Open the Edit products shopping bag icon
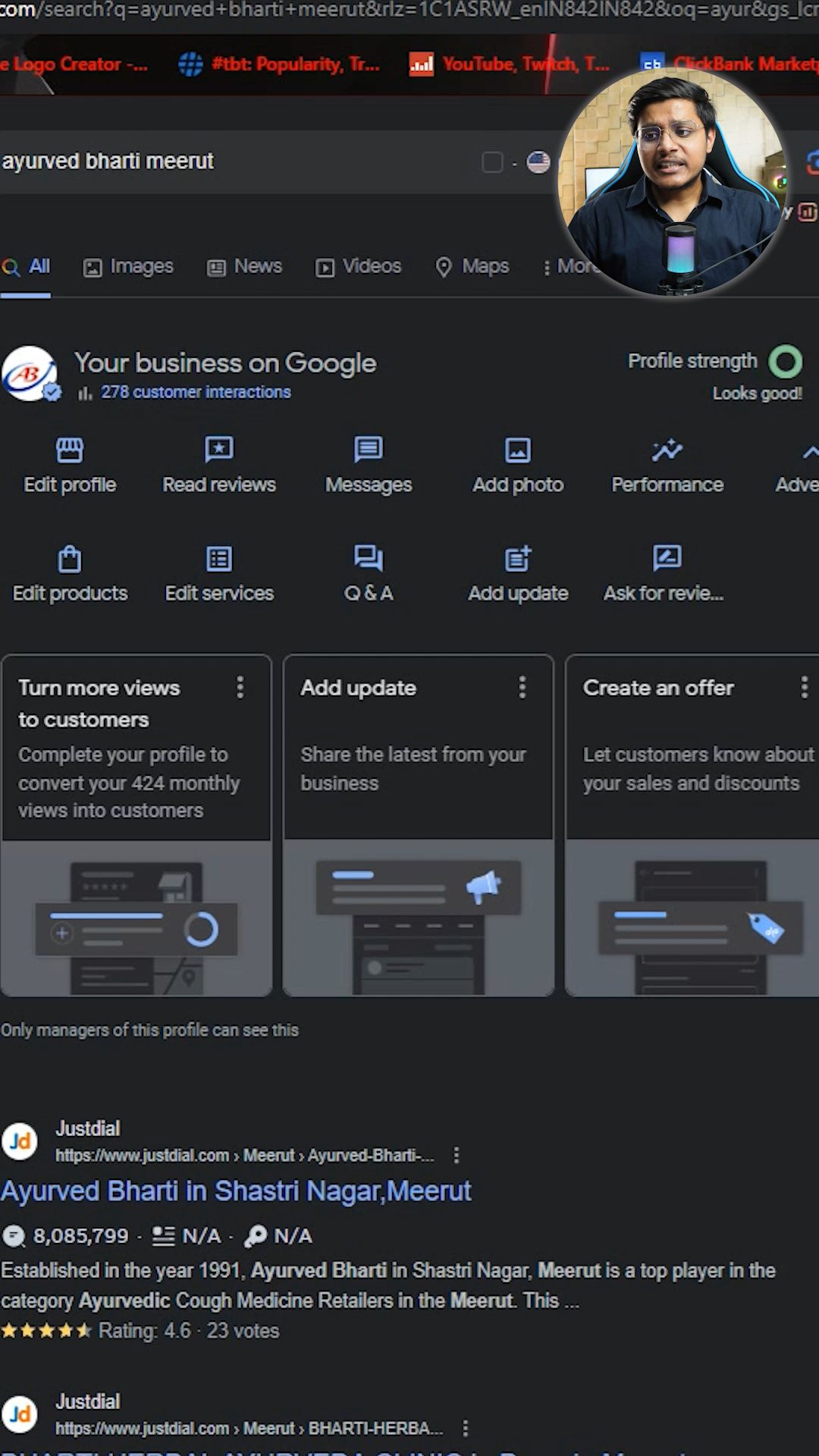This screenshot has width=819, height=1456. [70, 559]
